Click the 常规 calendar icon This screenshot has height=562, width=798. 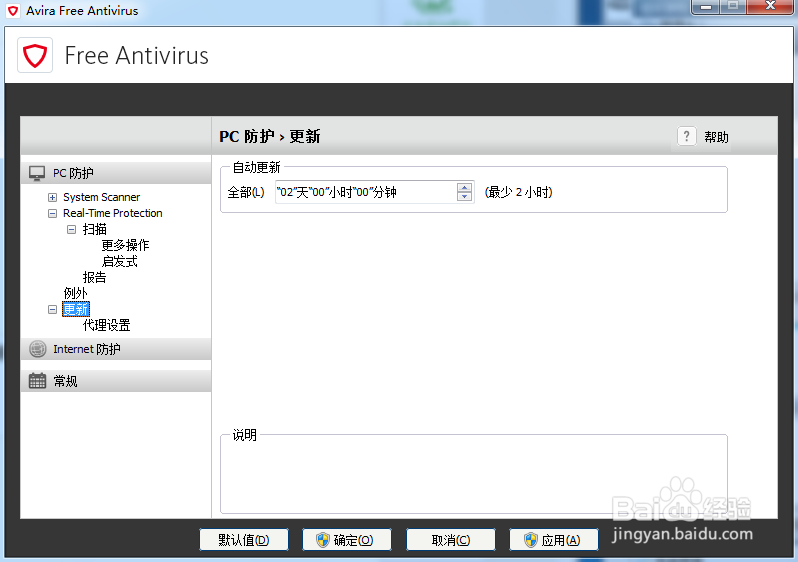tap(37, 381)
